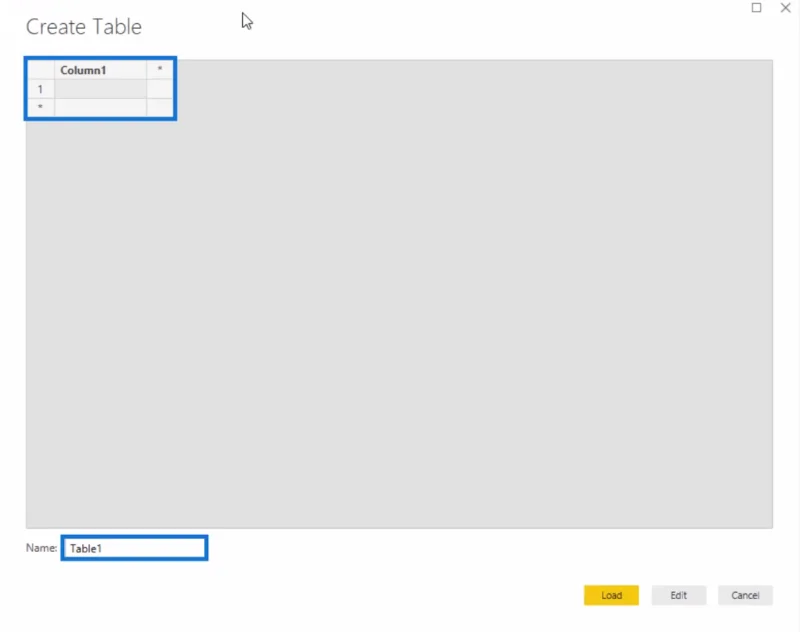Select the Column1 header cell
The image size is (800, 632).
[101, 70]
